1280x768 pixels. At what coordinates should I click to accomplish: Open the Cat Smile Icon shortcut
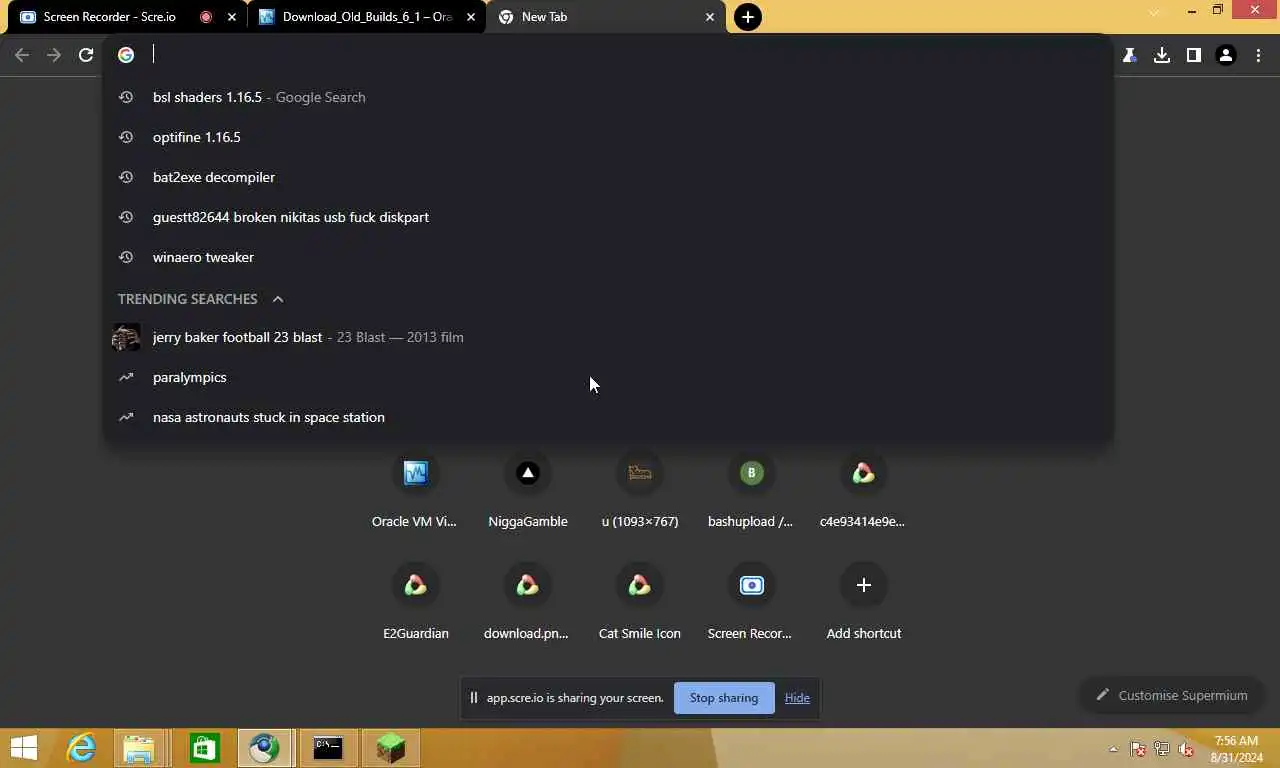(x=639, y=602)
